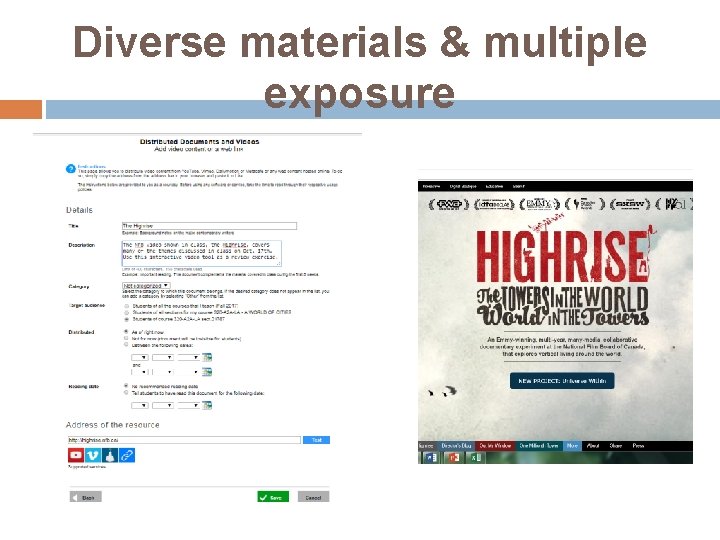This screenshot has width=720, height=540.
Task: Select 'Tell students to have read' option
Action: [126, 393]
